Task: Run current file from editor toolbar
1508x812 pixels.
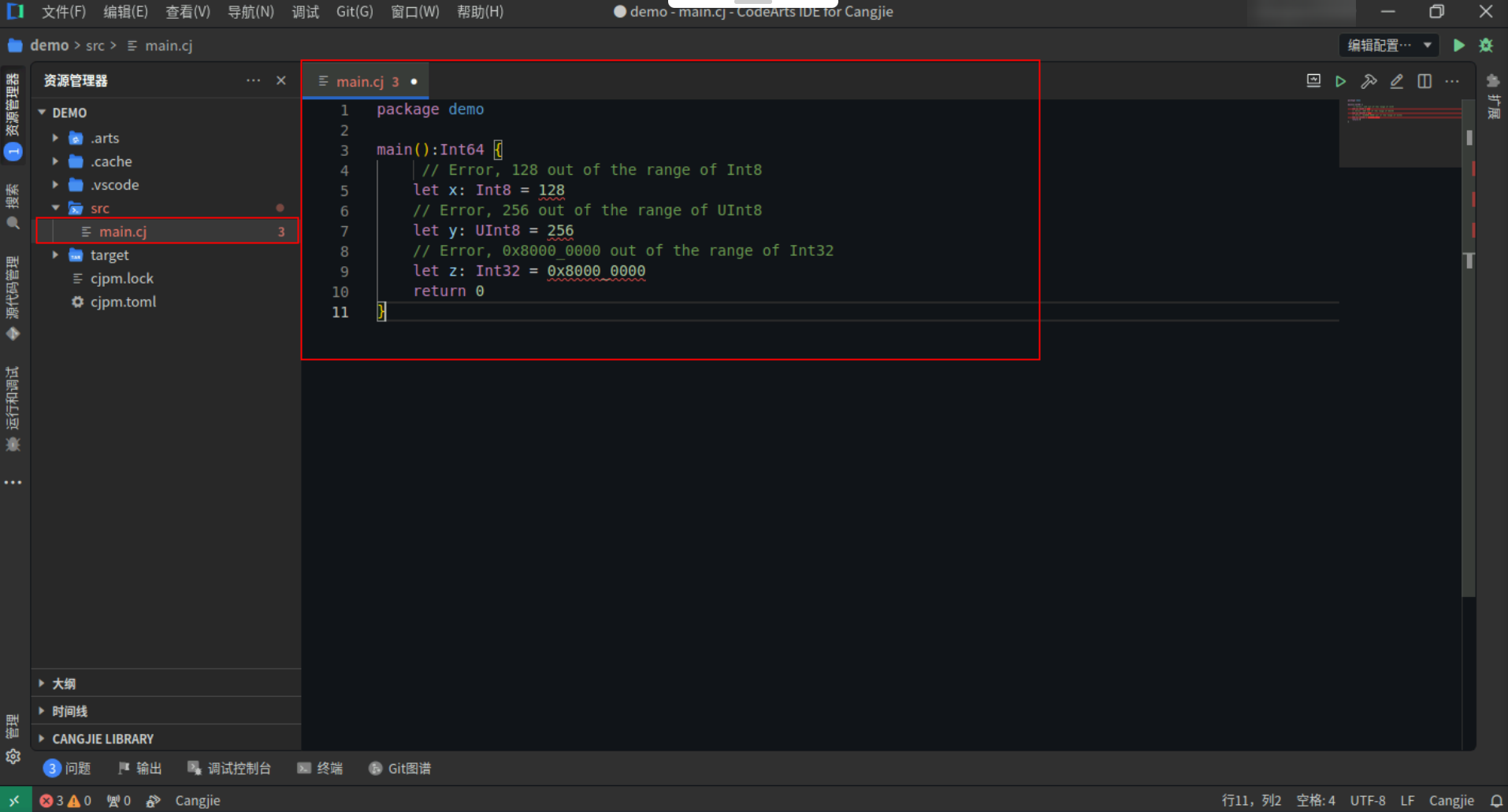Action: 1340,81
